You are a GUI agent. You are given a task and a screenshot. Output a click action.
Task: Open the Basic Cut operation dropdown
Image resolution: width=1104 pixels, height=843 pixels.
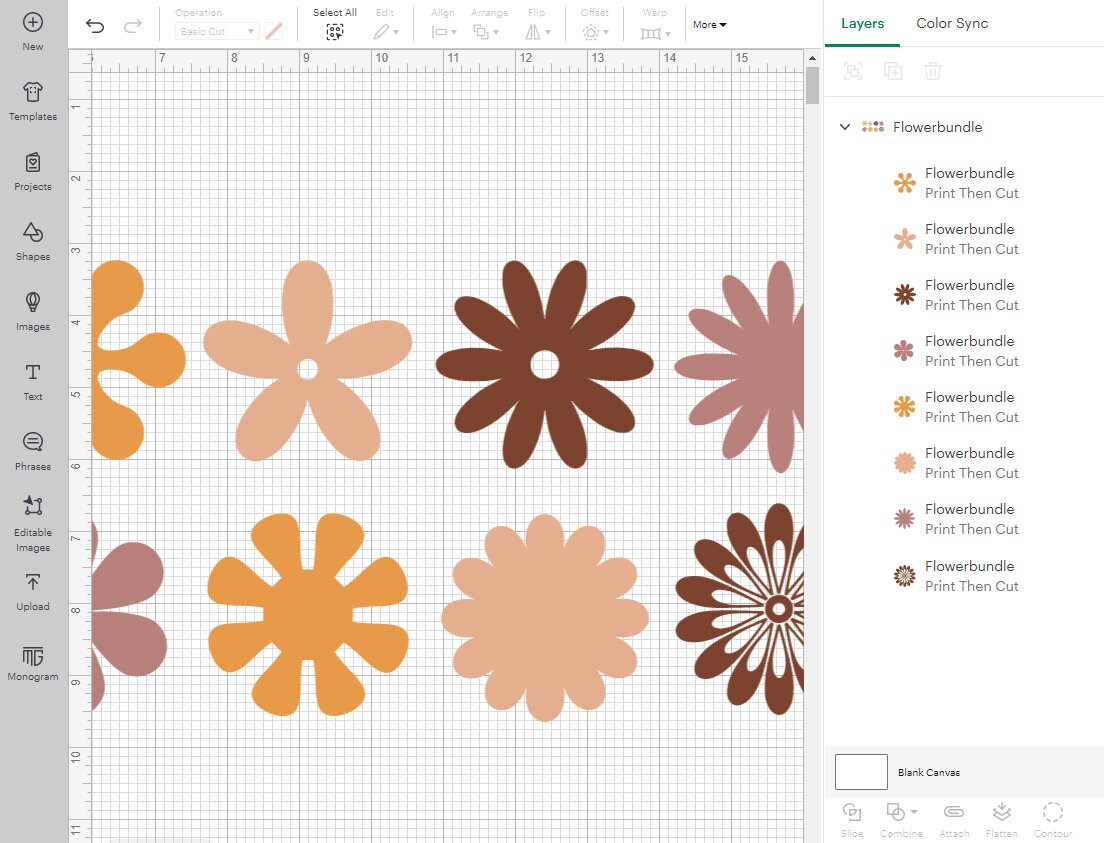point(216,31)
